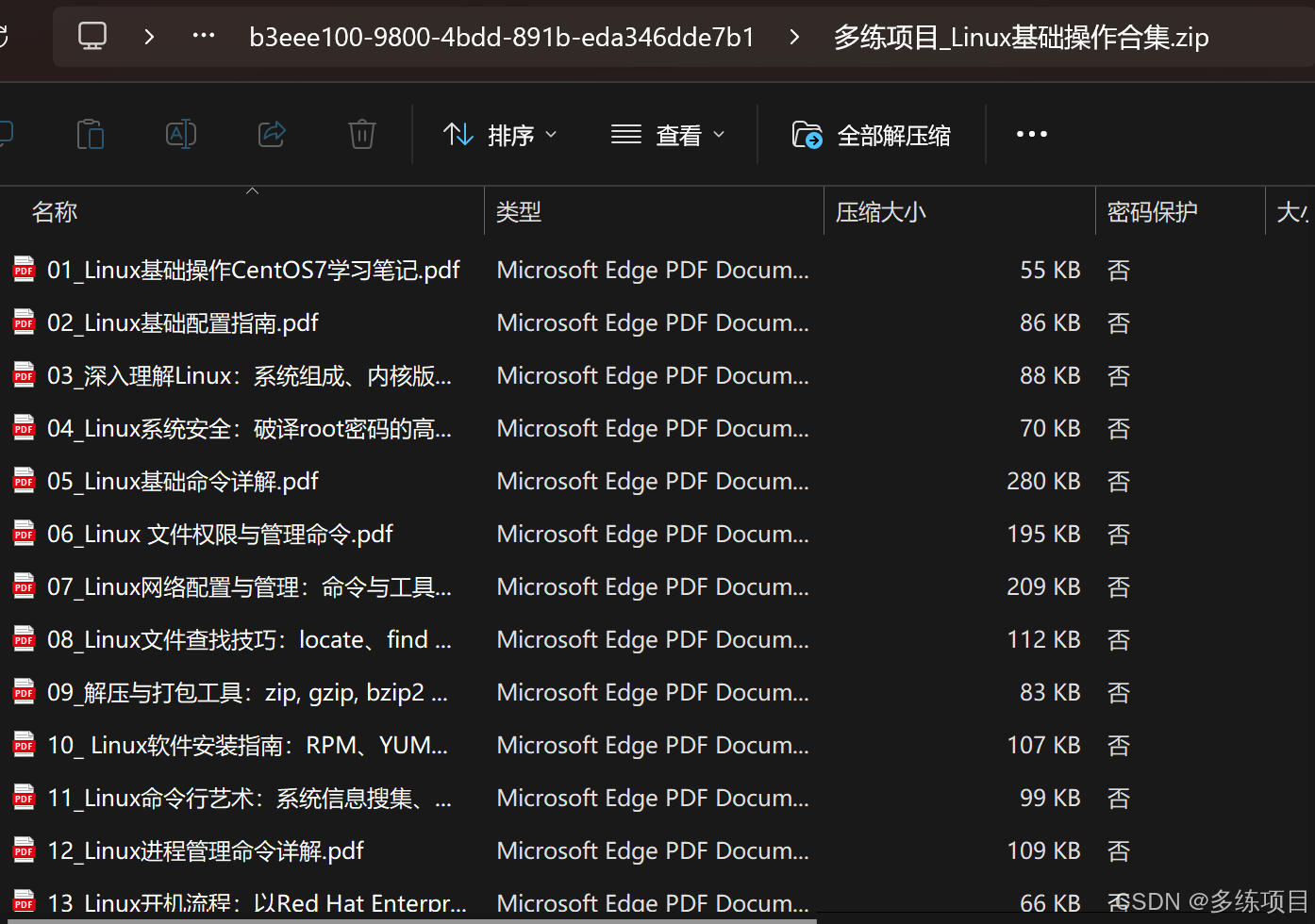Expand the breadcrumb chevron after the monitor icon
1315x924 pixels.
coord(149,37)
